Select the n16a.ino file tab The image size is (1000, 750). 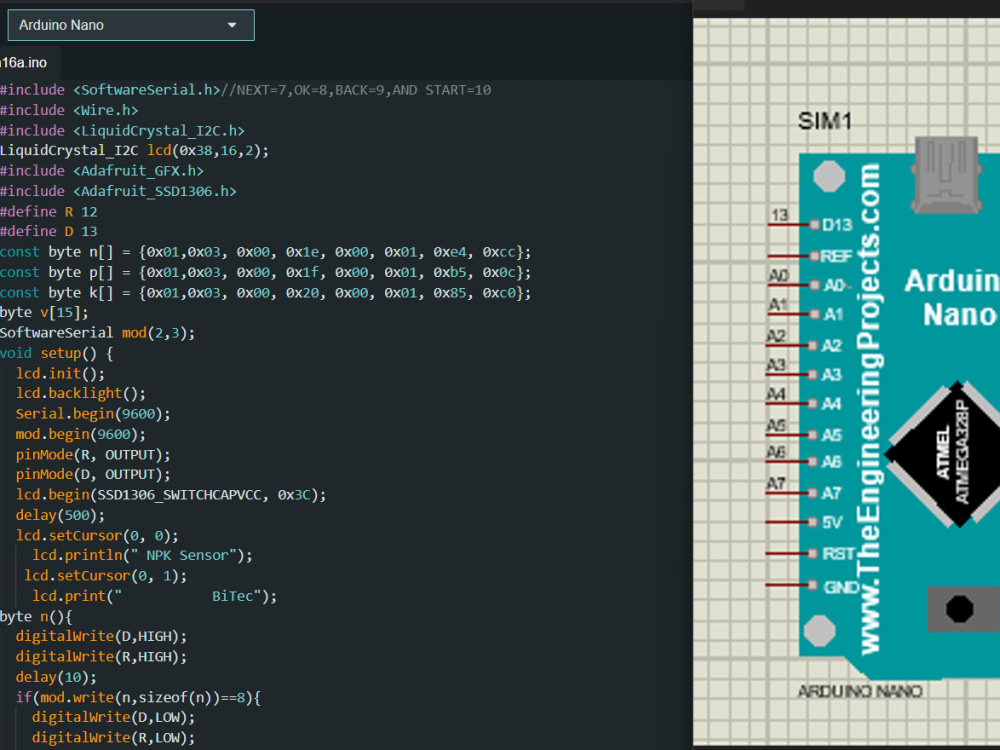pos(25,62)
